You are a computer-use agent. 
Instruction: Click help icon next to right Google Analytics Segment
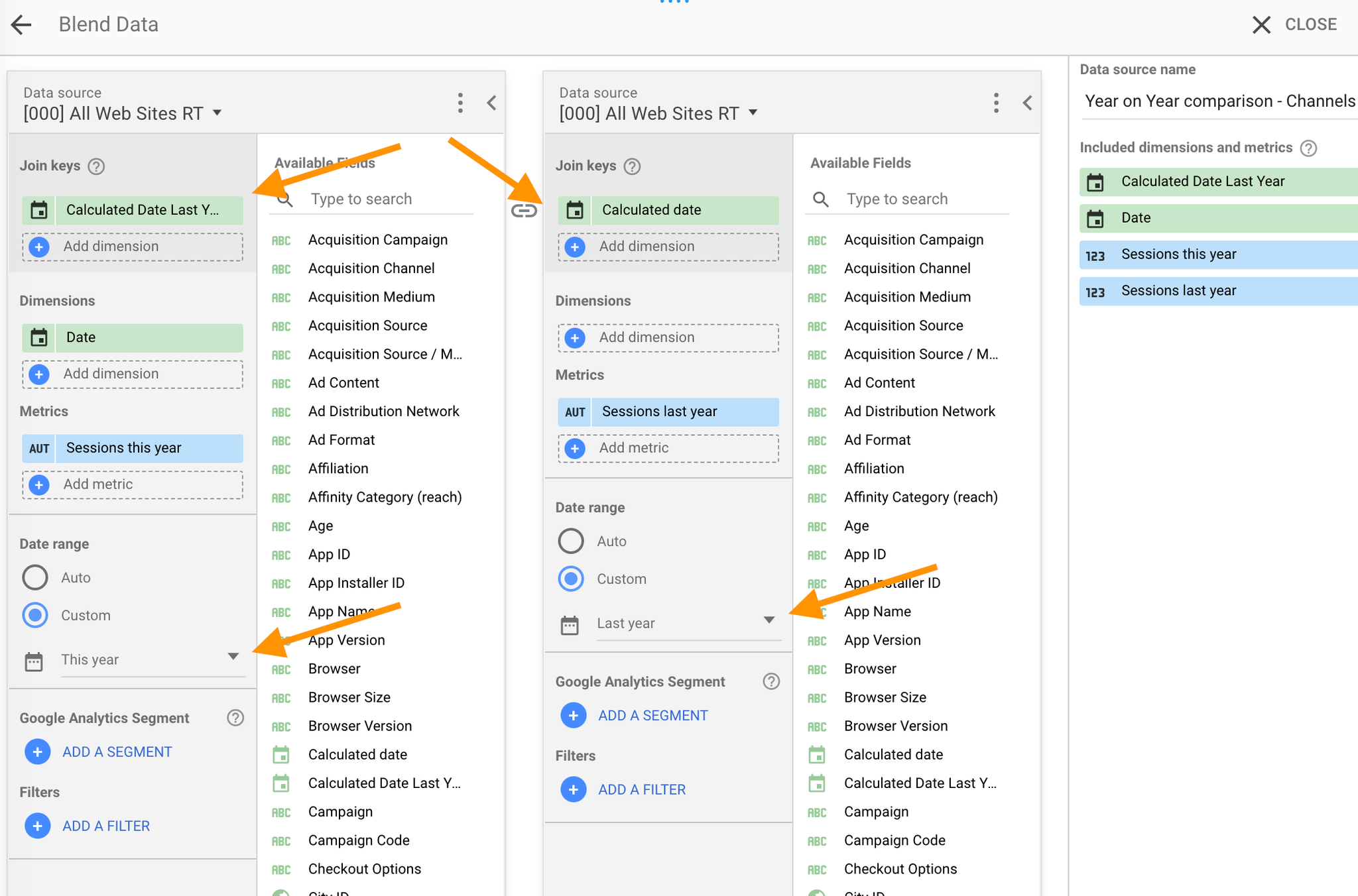[x=771, y=681]
